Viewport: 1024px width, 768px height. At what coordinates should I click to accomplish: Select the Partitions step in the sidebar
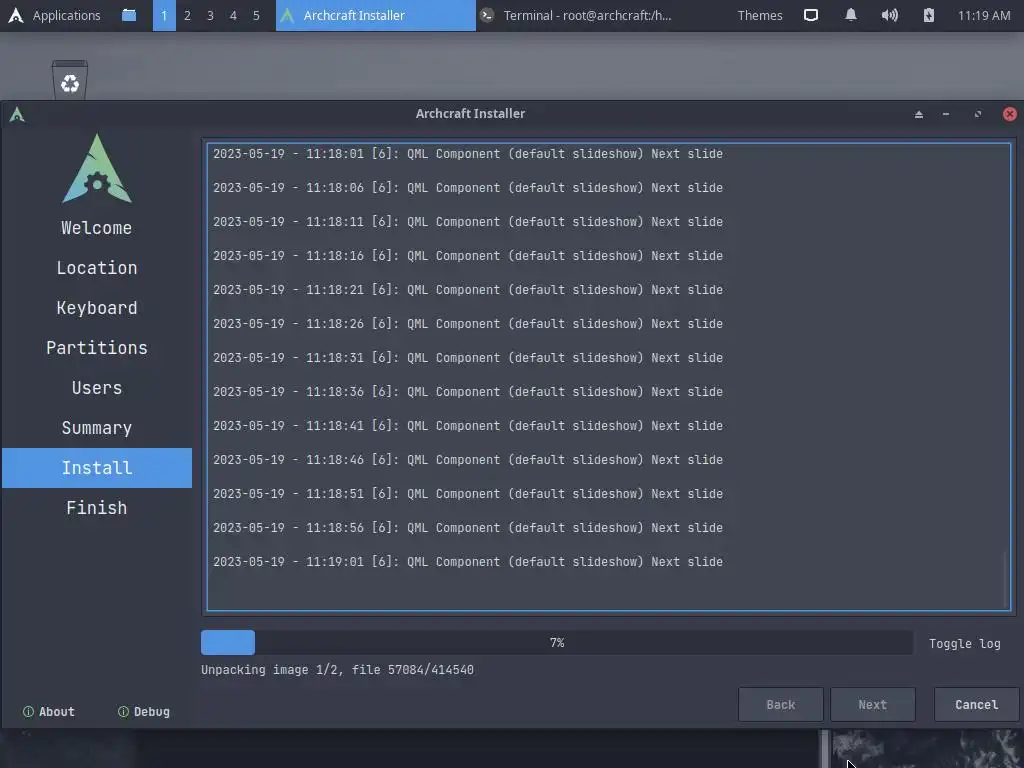(x=97, y=347)
